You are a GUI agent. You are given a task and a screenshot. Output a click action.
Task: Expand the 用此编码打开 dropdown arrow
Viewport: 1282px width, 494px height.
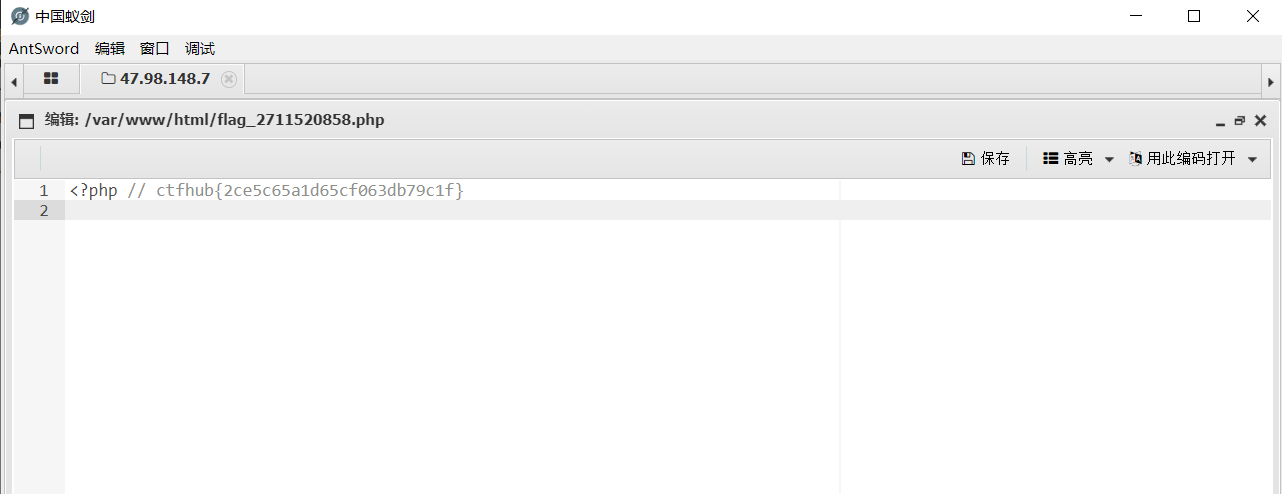tap(1252, 160)
